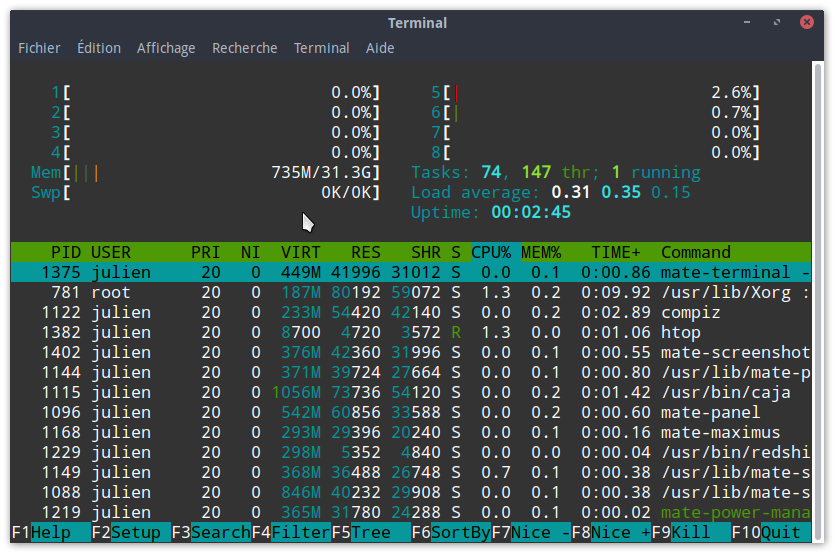Toggle F5 Tree view
Image resolution: width=834 pixels, height=553 pixels.
click(x=371, y=532)
